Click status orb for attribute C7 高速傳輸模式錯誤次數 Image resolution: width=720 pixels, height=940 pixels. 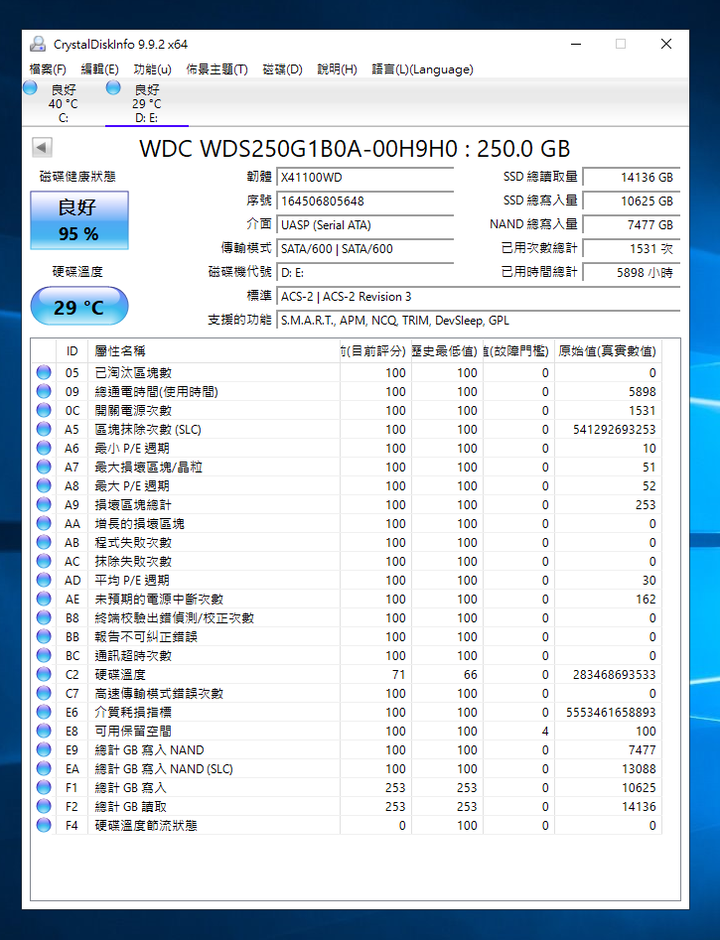[44, 694]
